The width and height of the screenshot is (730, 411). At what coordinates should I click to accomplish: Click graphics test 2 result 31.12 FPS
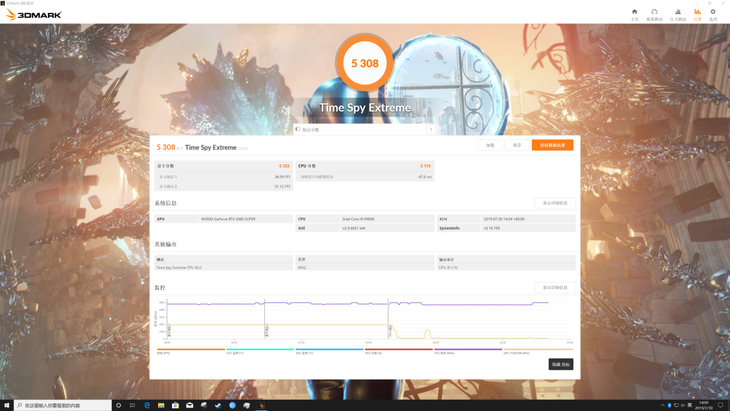[282, 186]
